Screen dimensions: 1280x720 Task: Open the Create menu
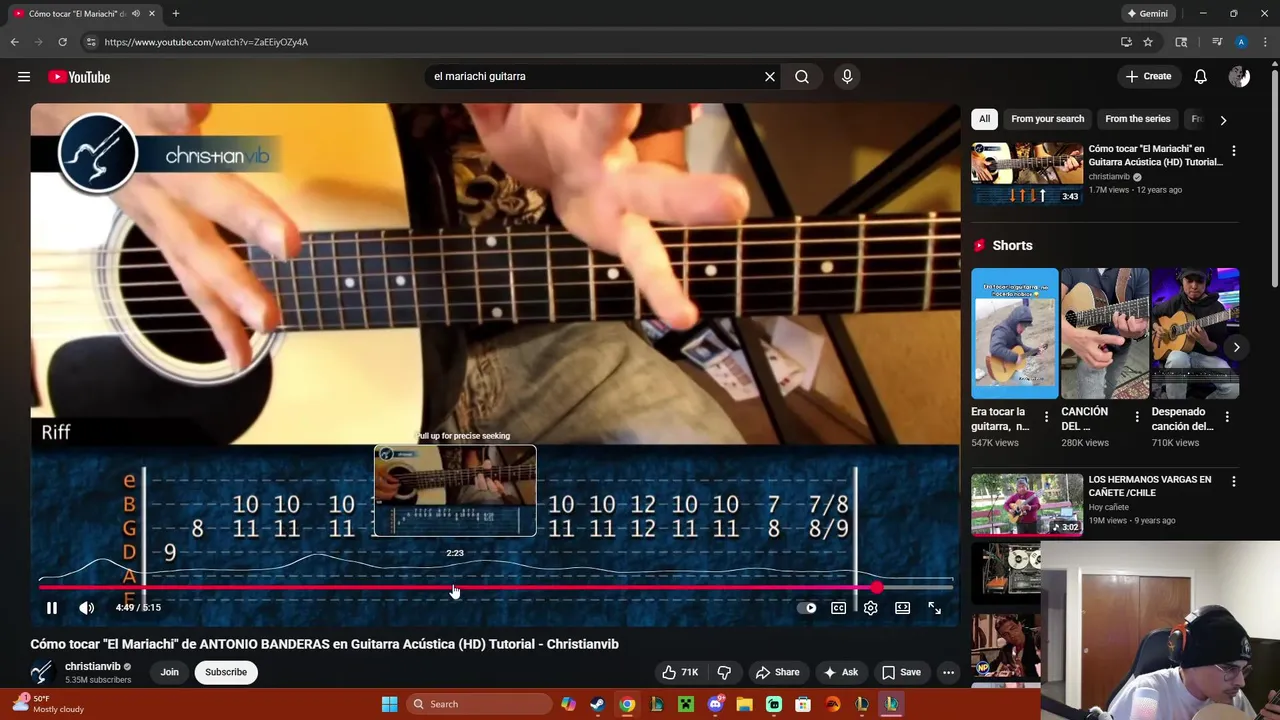tap(1148, 76)
